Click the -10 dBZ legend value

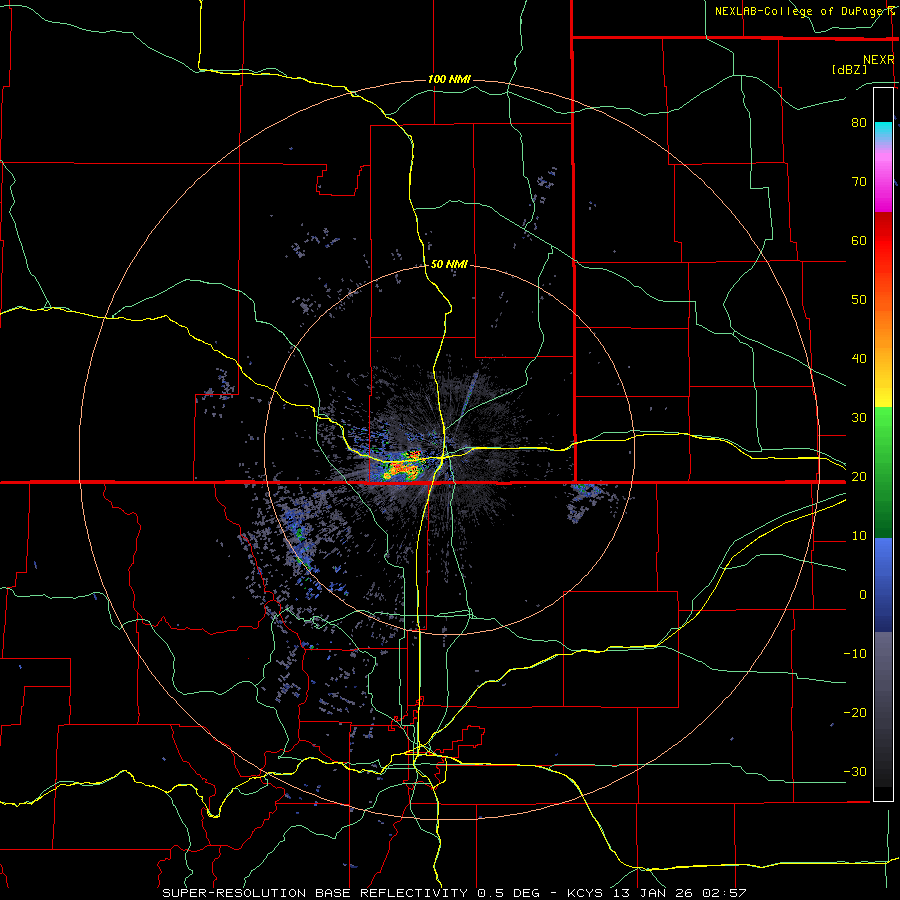(855, 653)
